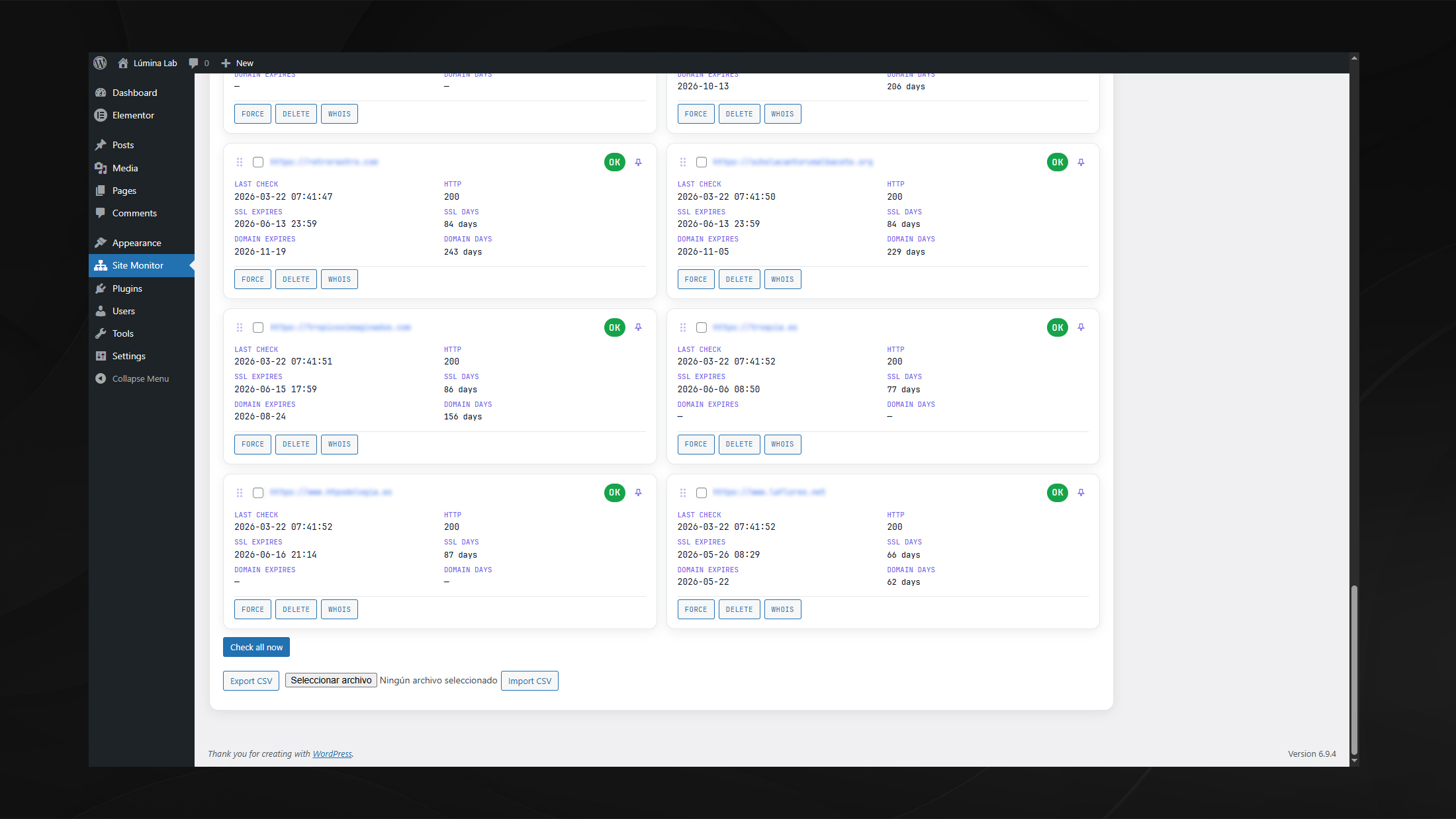
Task: Open Seleccionar archivo file chooser
Action: (x=331, y=680)
